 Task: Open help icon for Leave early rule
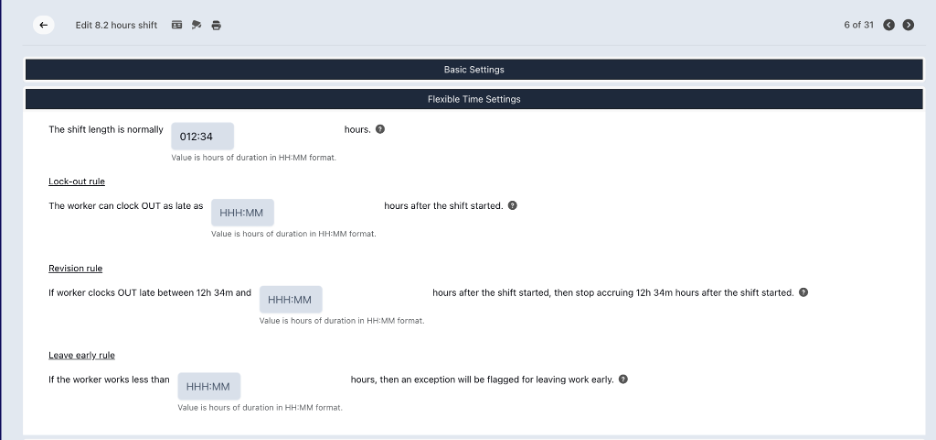pos(623,379)
